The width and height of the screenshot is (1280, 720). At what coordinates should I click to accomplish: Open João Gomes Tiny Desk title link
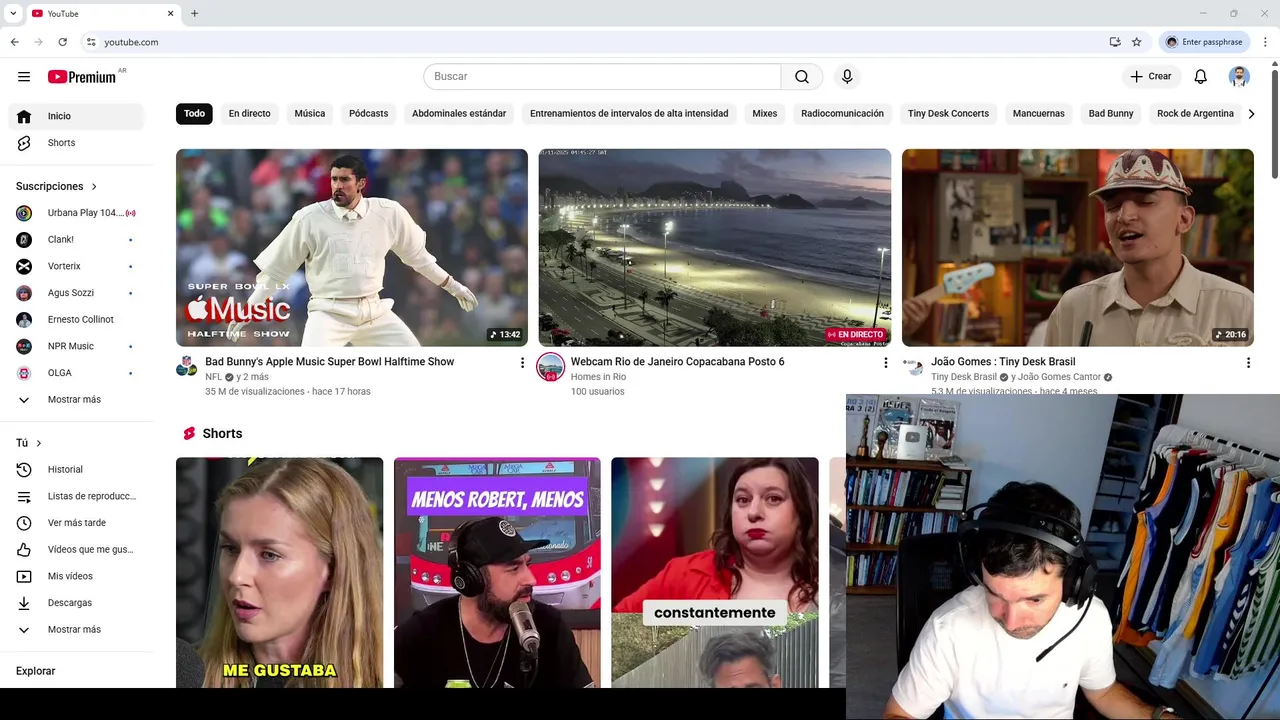pos(1003,362)
